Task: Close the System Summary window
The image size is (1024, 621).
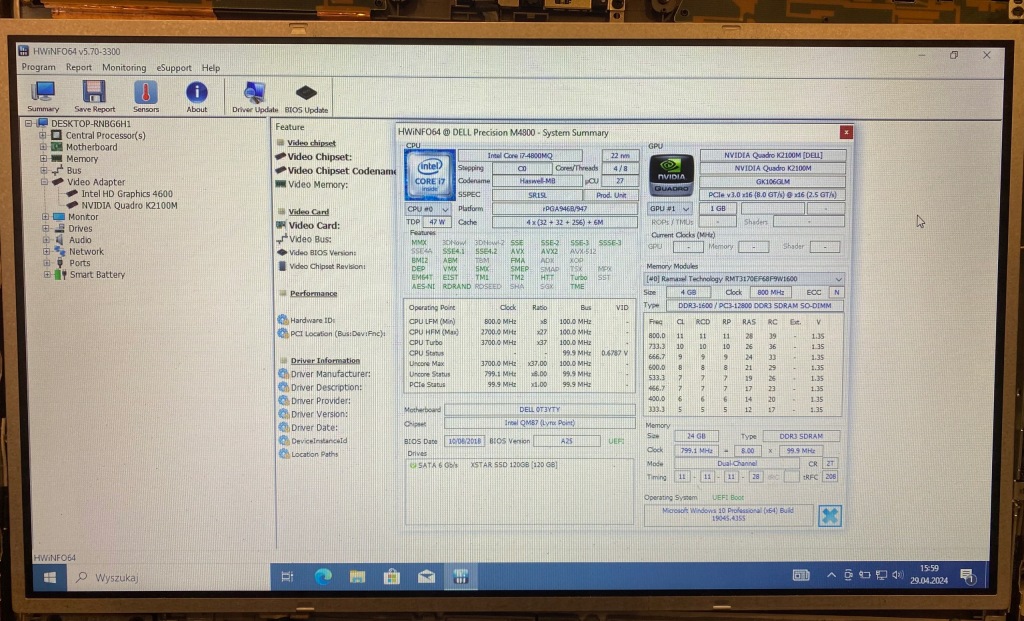Action: pyautogui.click(x=846, y=132)
